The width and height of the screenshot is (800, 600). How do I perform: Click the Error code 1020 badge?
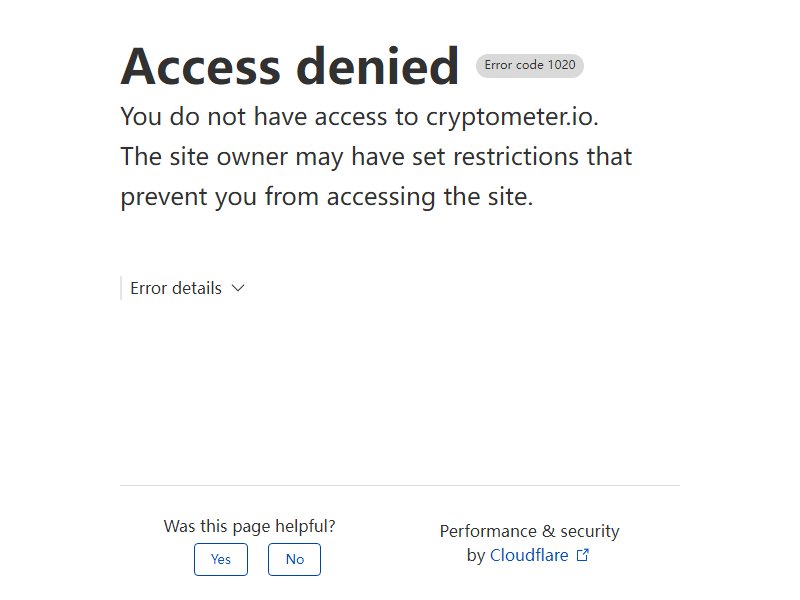[x=530, y=65]
